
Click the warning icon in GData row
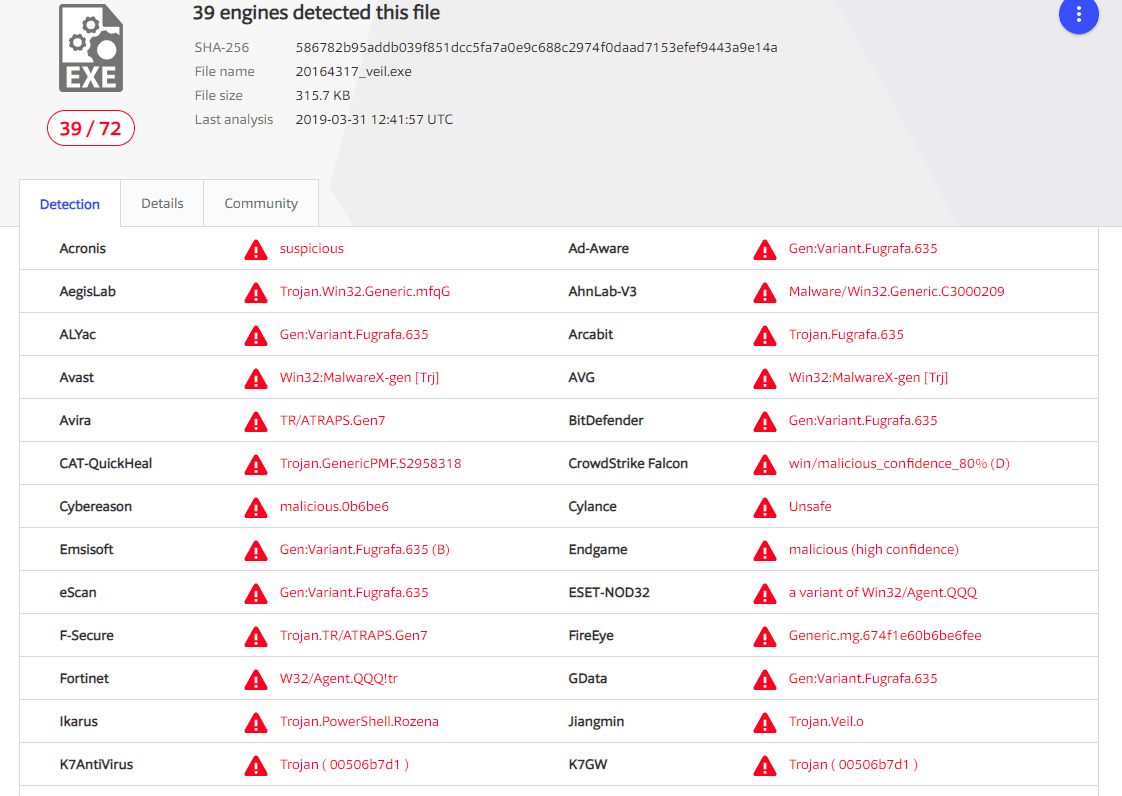coord(765,679)
